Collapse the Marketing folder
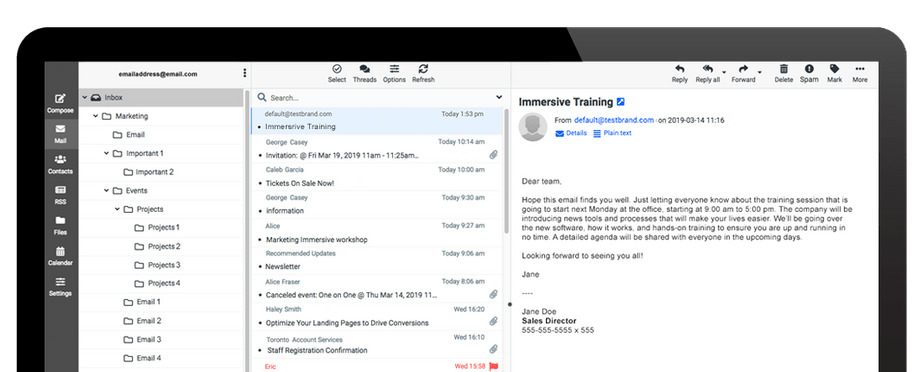This screenshot has width=917, height=372. (x=95, y=116)
